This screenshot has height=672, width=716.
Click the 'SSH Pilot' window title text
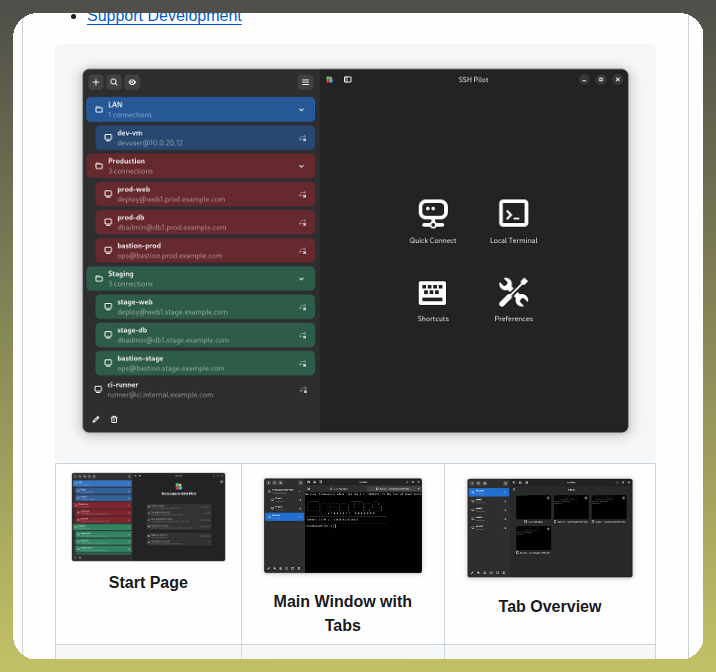(x=474, y=79)
